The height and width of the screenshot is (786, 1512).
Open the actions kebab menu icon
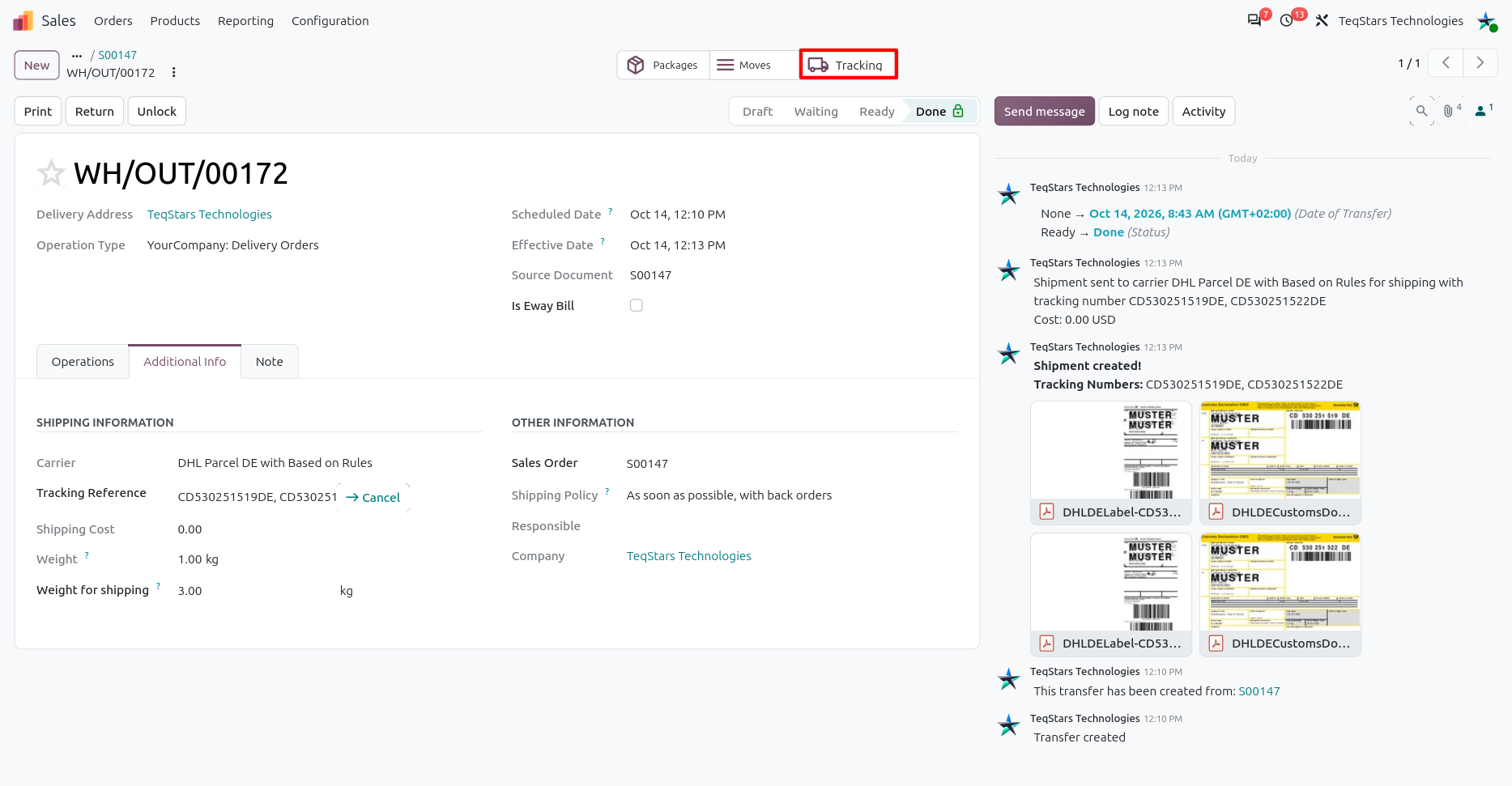pyautogui.click(x=173, y=72)
